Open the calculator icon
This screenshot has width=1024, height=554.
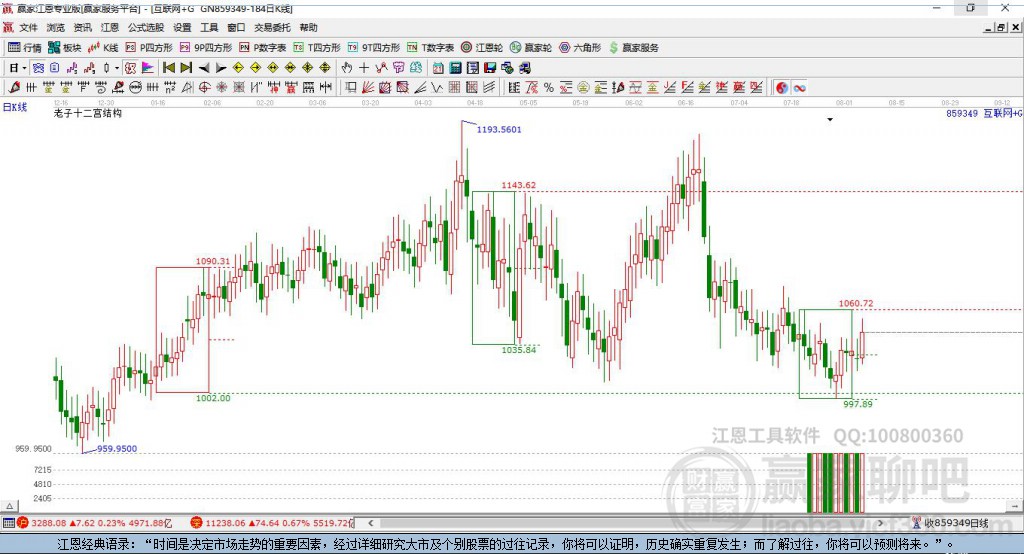pyautogui.click(x=456, y=68)
